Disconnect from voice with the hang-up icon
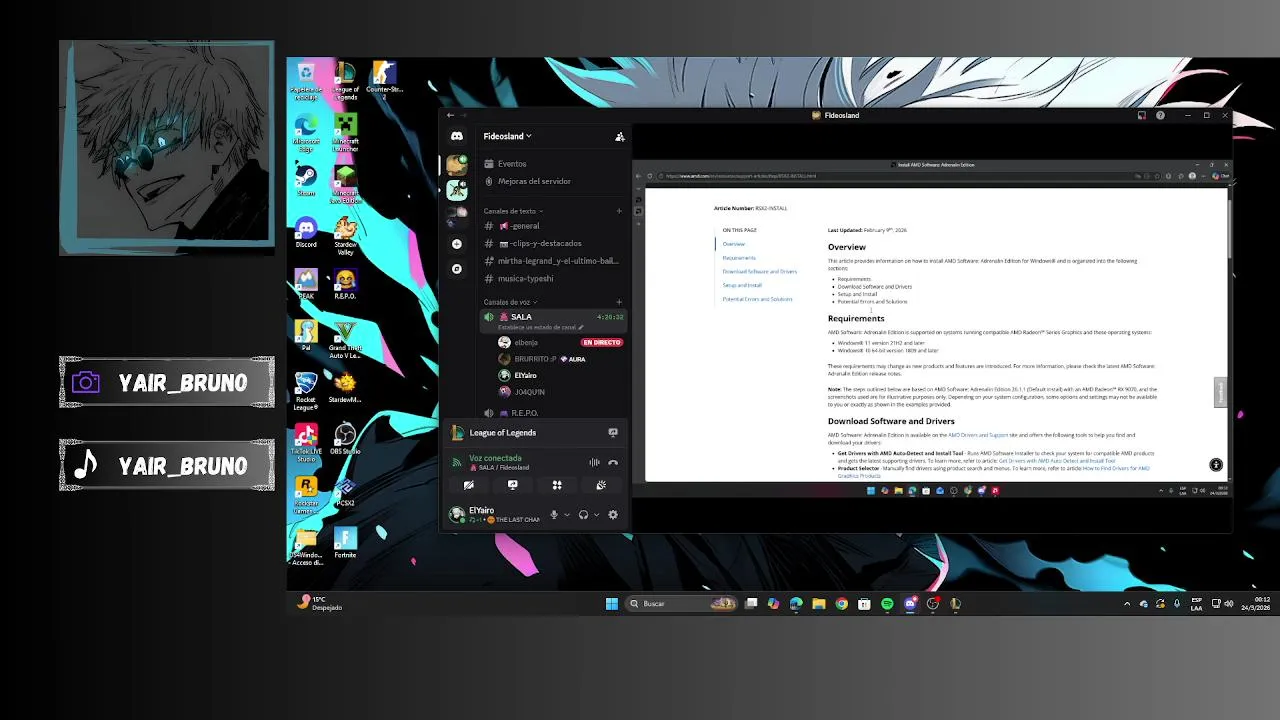Viewport: 1280px width, 720px height. 613,462
